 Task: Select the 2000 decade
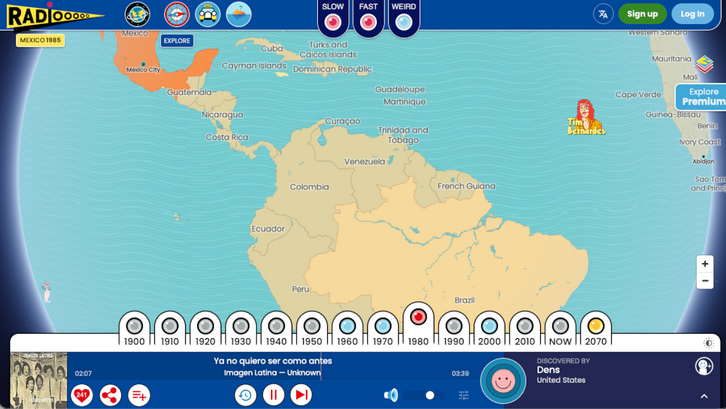click(x=489, y=329)
